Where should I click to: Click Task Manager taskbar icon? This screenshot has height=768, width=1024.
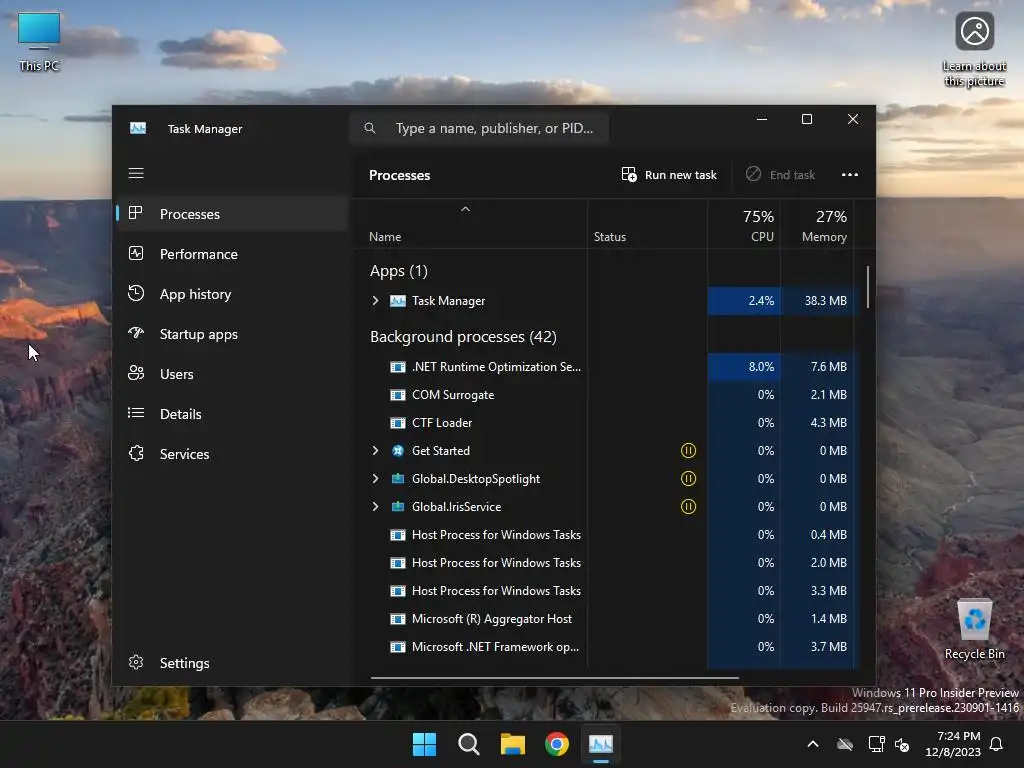coord(601,744)
